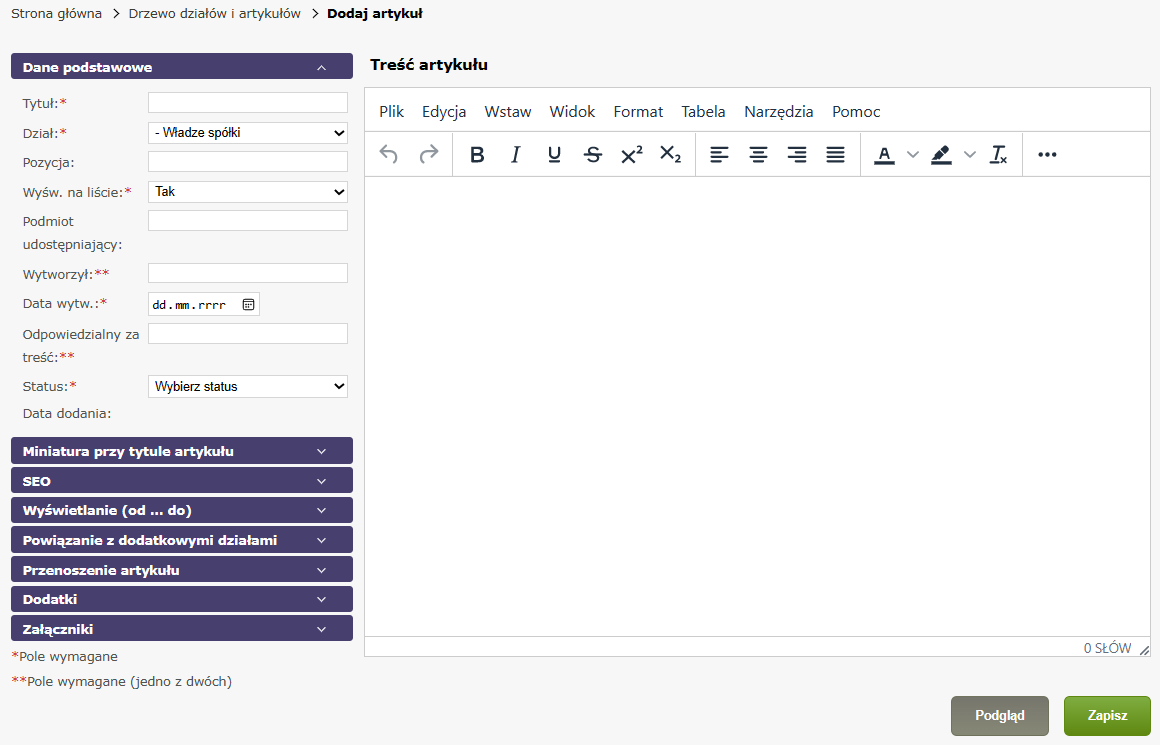Apply italic formatting to text
This screenshot has height=745, width=1160.
(x=516, y=155)
